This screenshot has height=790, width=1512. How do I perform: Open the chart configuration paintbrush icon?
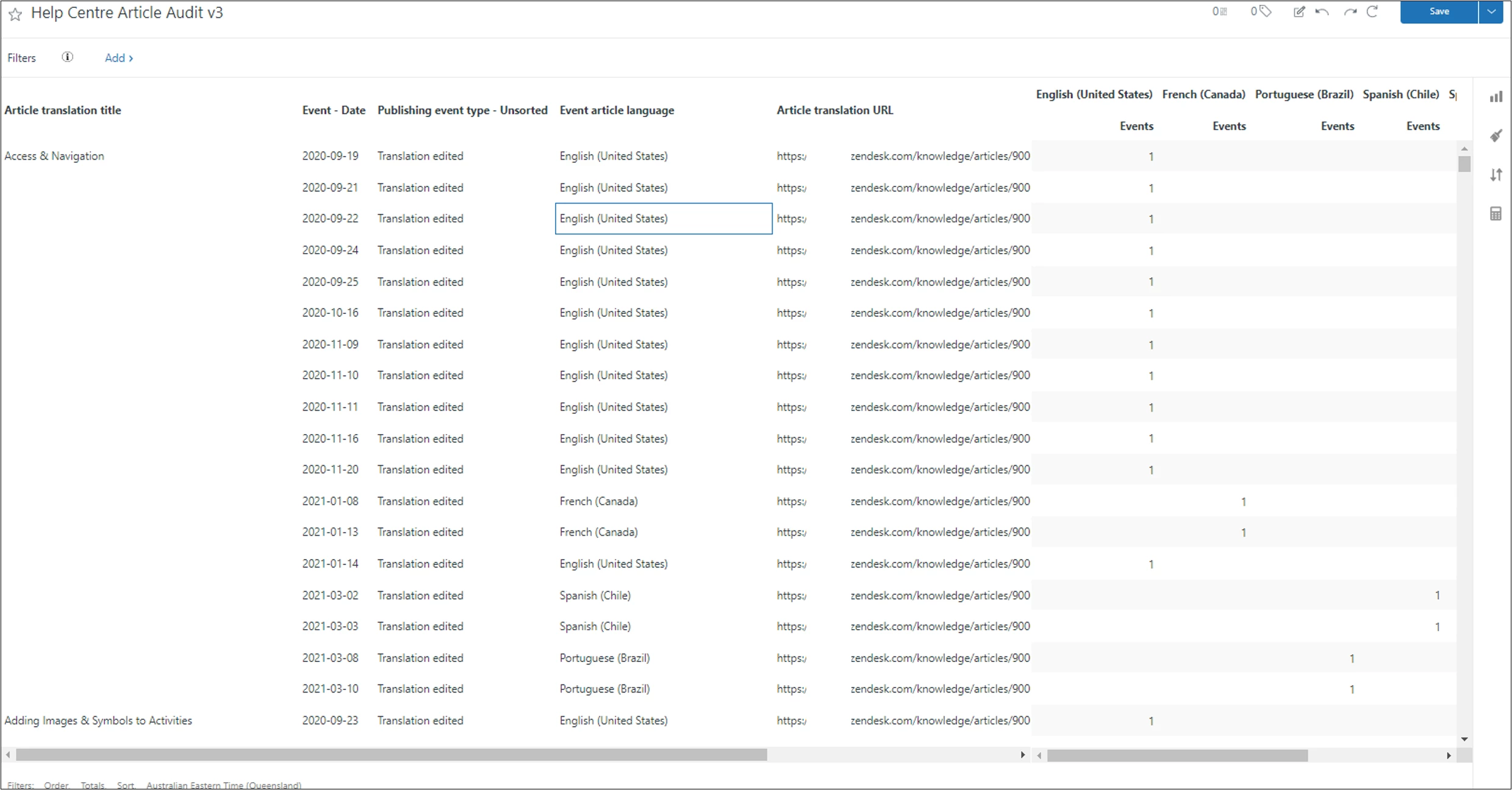1496,136
